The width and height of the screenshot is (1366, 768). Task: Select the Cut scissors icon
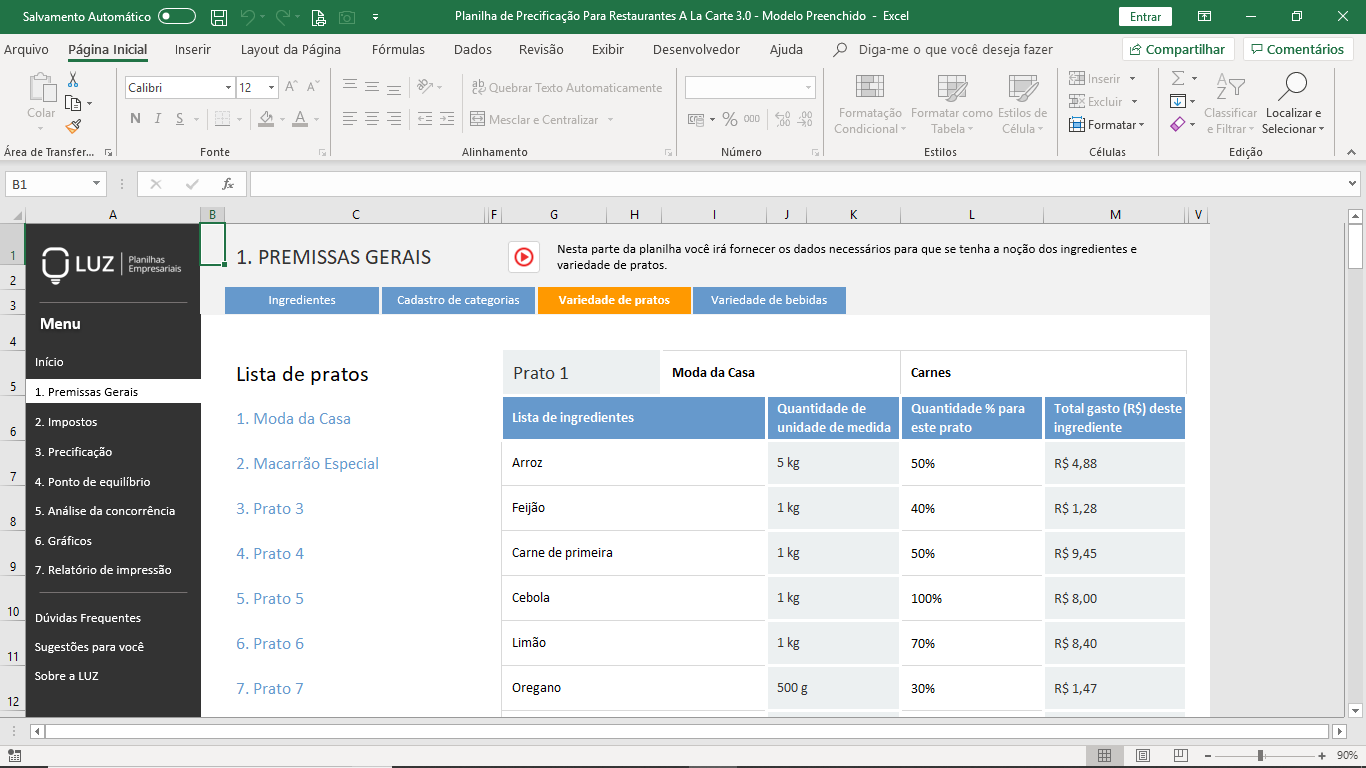[73, 80]
